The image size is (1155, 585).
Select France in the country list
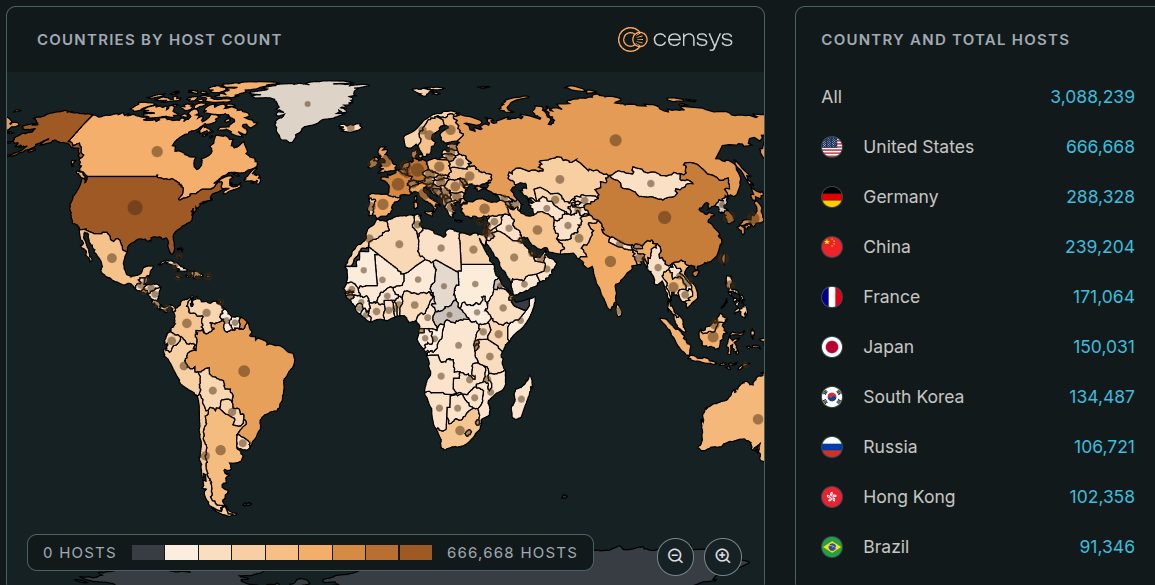pos(977,297)
